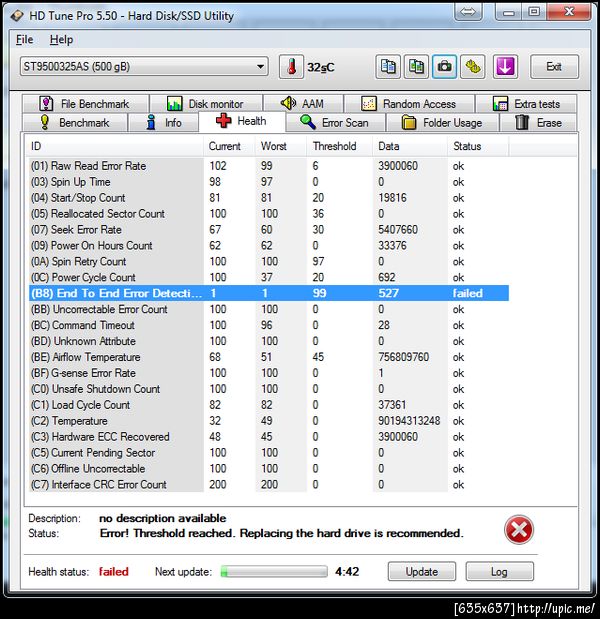Select the Health tab
The height and width of the screenshot is (619, 600).
[x=242, y=121]
